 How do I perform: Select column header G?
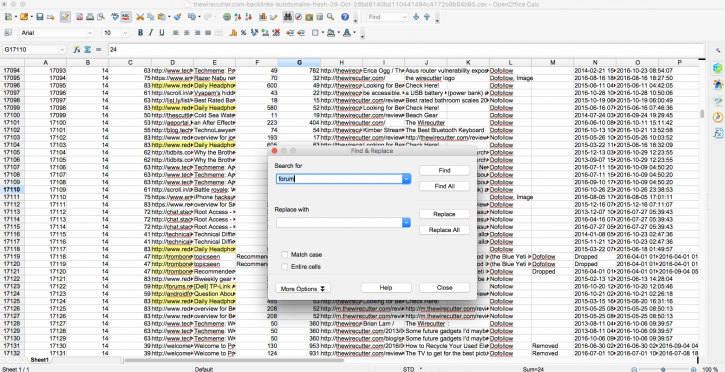point(299,62)
